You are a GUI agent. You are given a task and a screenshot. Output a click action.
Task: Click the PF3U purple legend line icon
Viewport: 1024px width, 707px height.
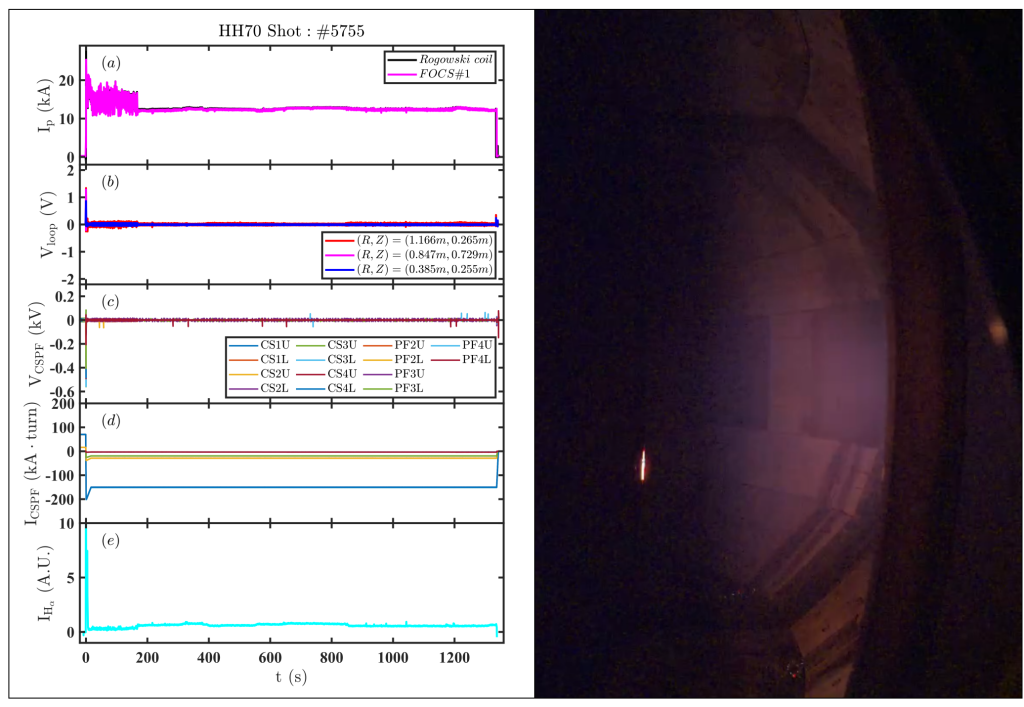coord(378,374)
